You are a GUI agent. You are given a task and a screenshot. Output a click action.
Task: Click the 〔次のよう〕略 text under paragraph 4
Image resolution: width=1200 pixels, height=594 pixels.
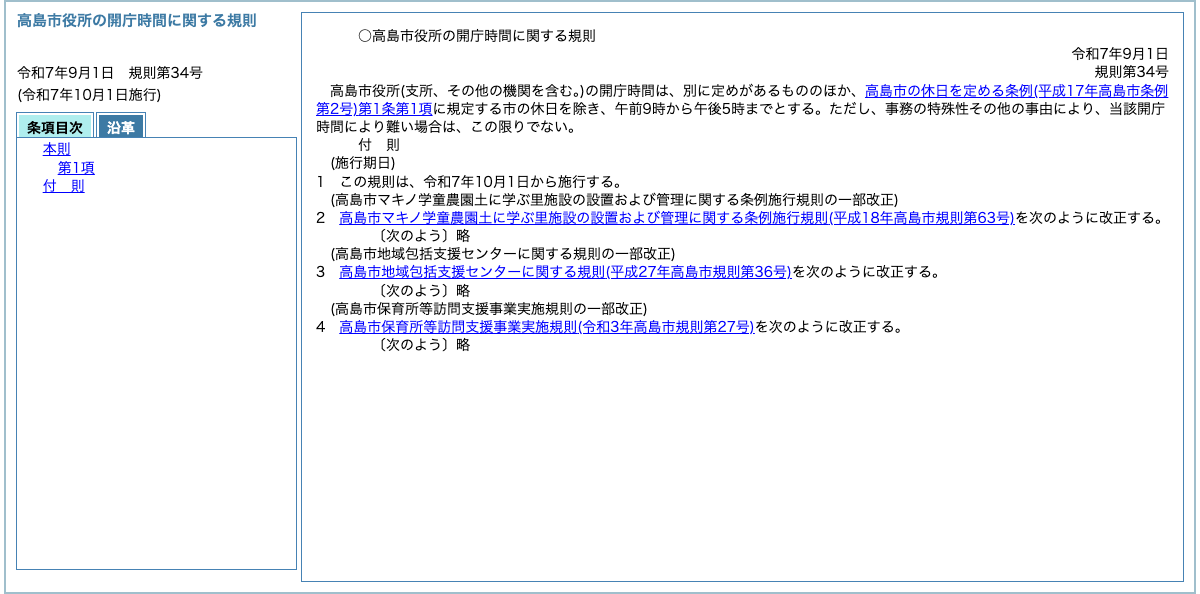pos(423,345)
